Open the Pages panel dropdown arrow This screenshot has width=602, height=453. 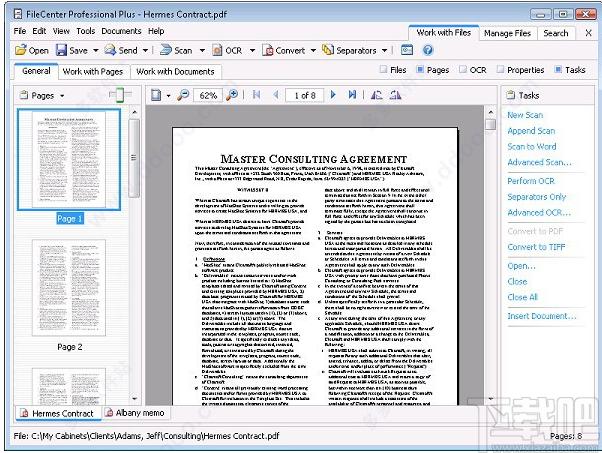(62, 96)
